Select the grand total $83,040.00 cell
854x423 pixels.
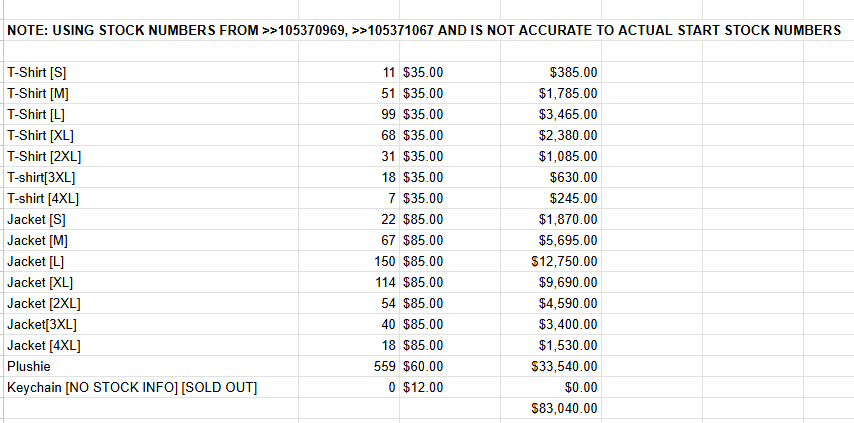point(565,408)
